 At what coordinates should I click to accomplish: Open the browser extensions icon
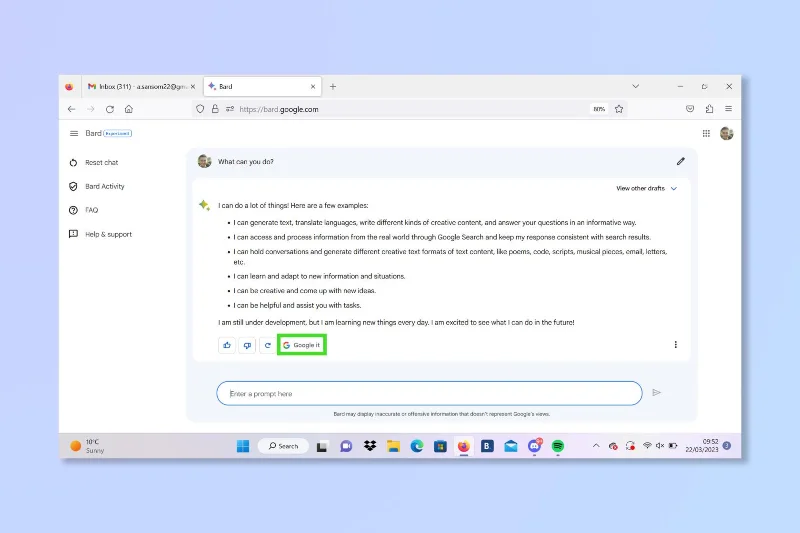tap(709, 109)
